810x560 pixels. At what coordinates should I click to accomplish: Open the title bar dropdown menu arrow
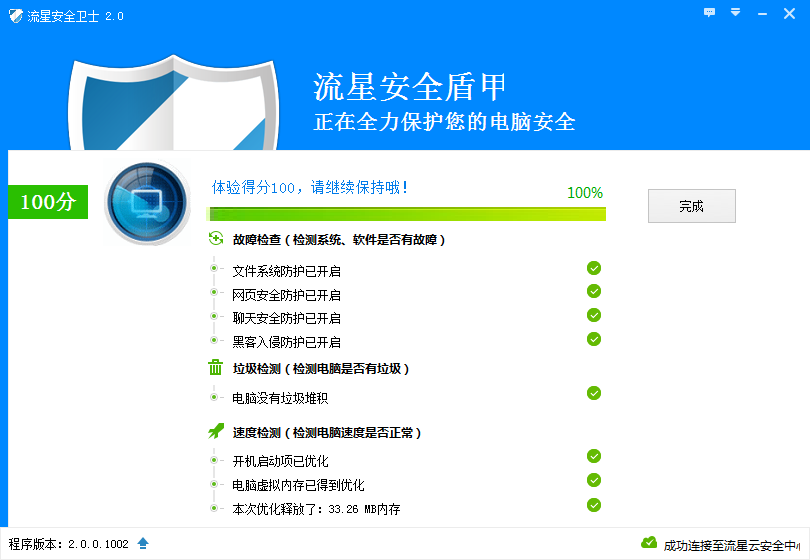tap(736, 12)
